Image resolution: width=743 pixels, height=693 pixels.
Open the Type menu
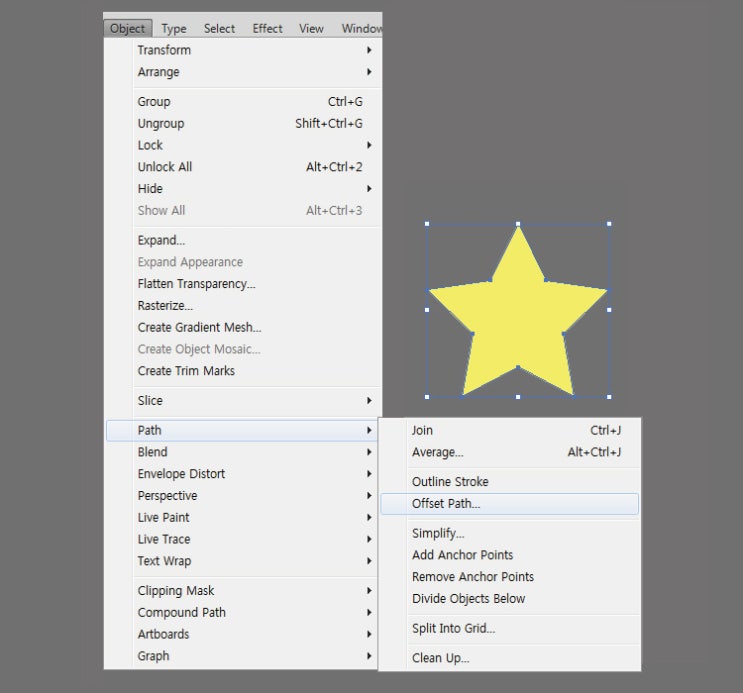pos(173,28)
